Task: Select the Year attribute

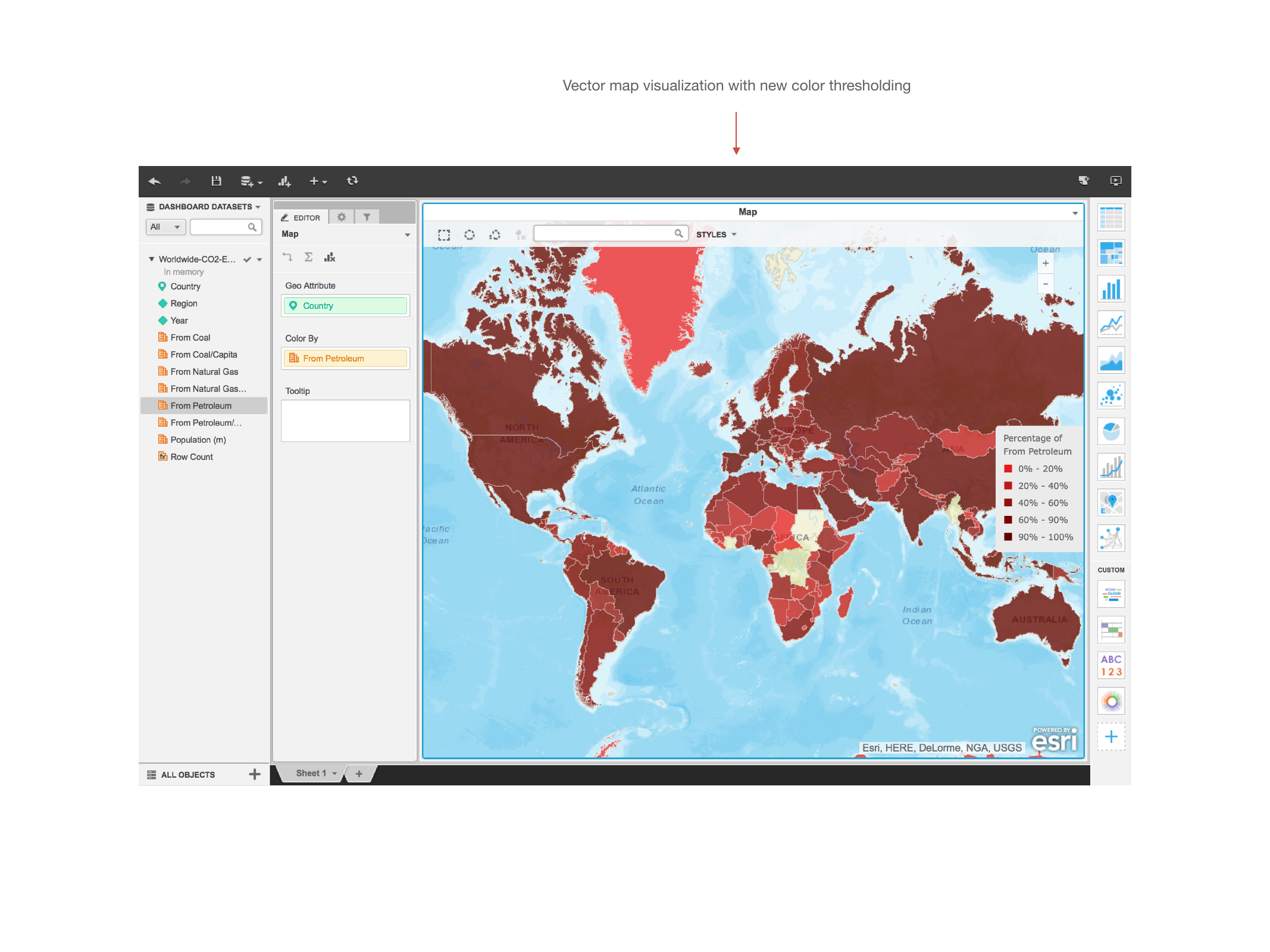Action: 179,320
